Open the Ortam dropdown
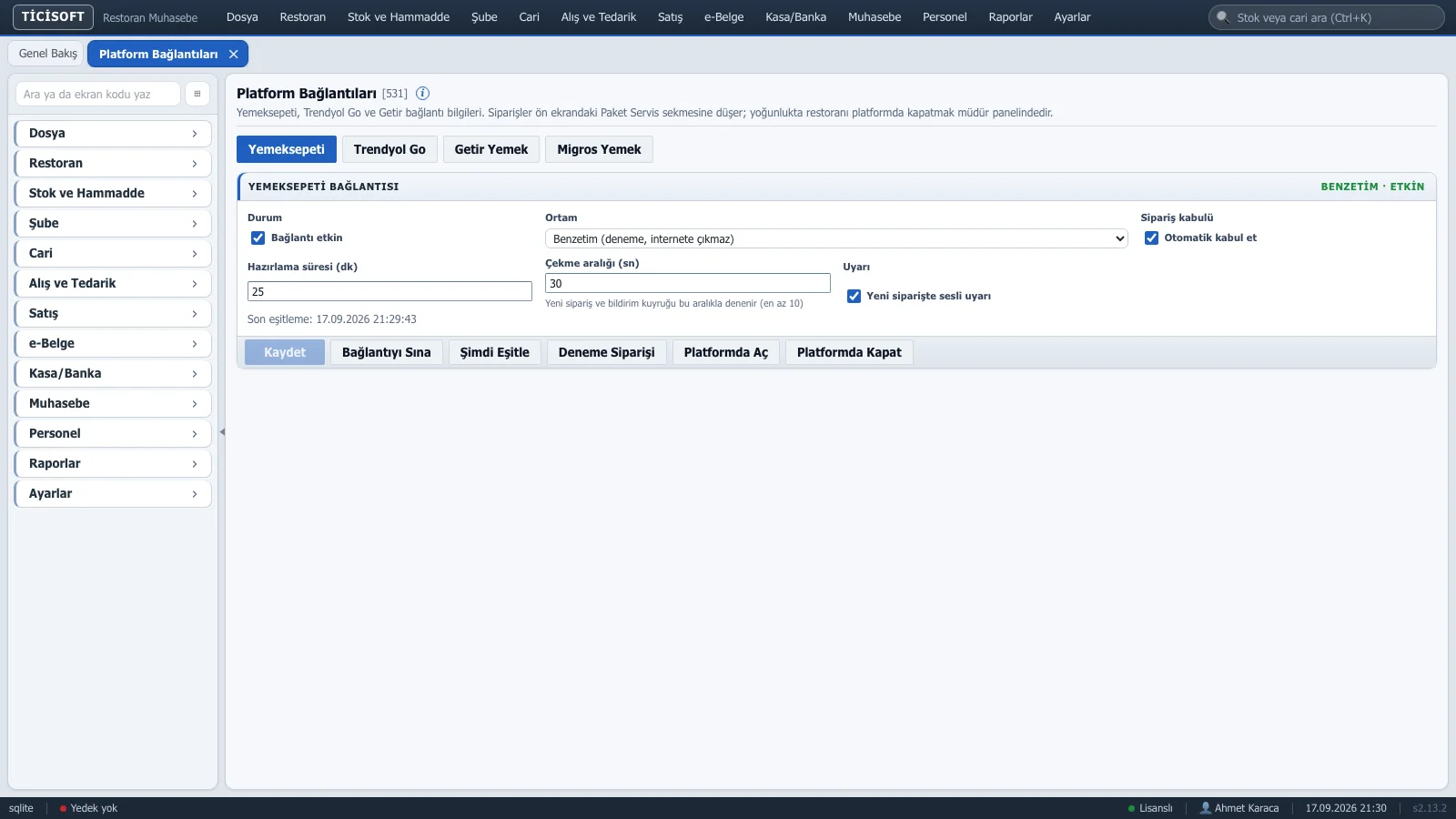The height and width of the screenshot is (819, 1456). [x=836, y=238]
